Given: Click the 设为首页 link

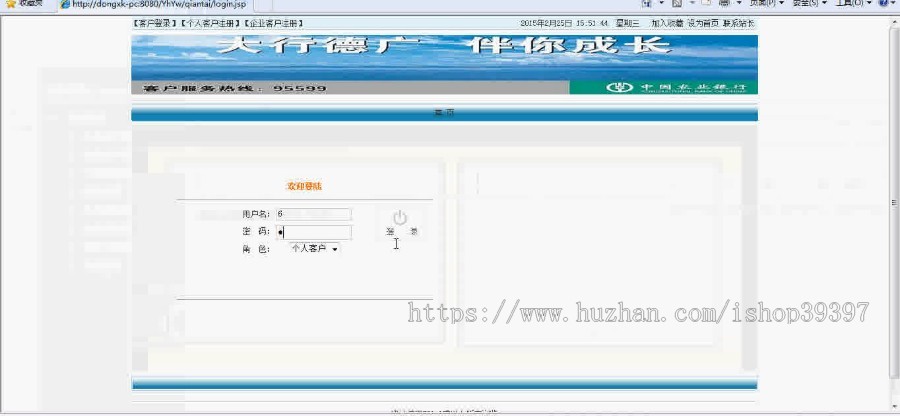Looking at the screenshot, I should click(703, 24).
